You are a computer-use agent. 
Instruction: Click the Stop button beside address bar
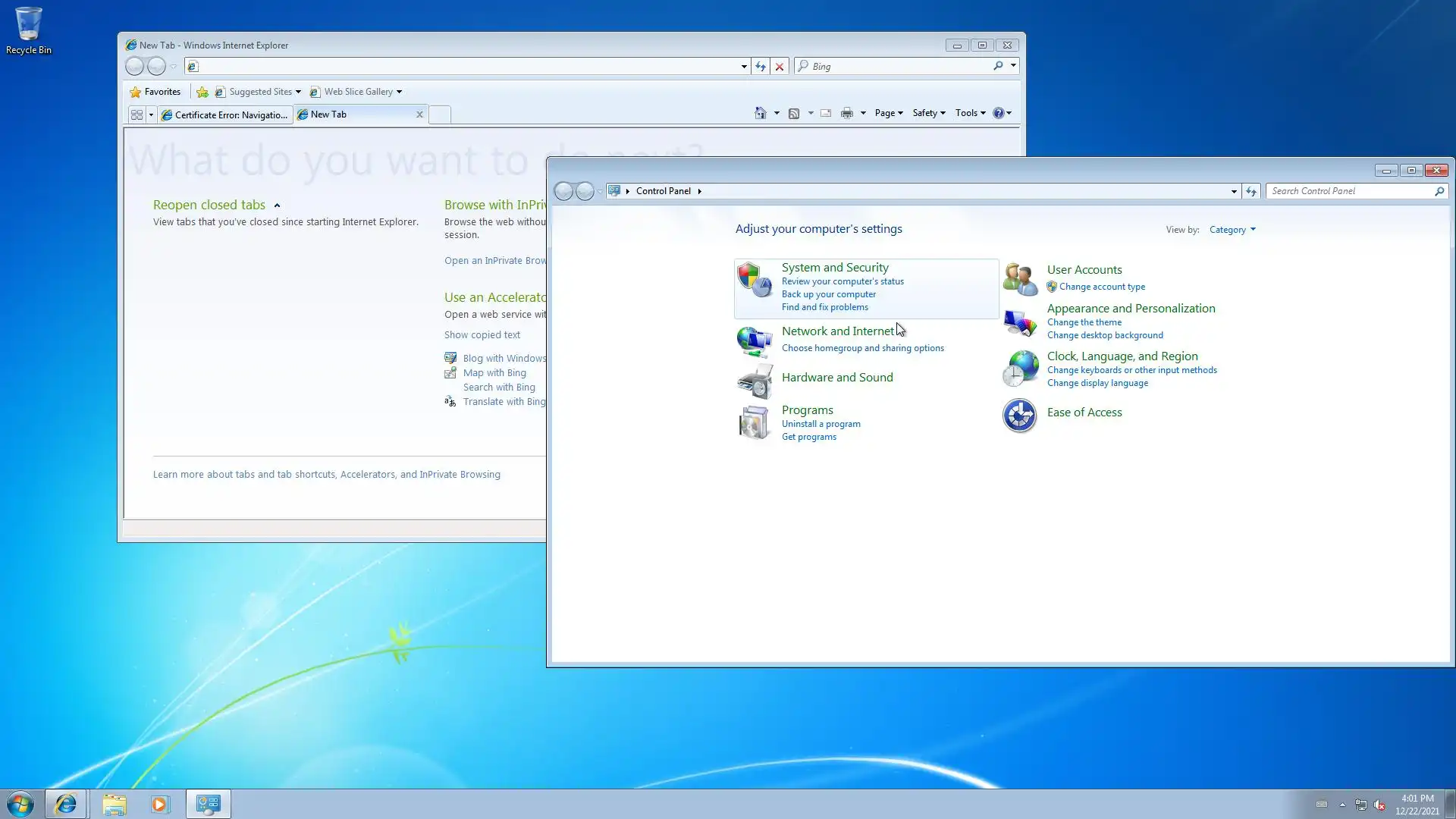point(779,67)
